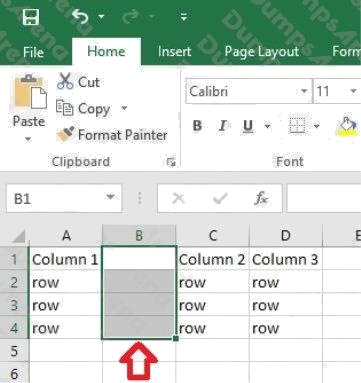Viewport: 361px width, 383px height.
Task: Open the Undo history dropdown arrow
Action: (101, 16)
